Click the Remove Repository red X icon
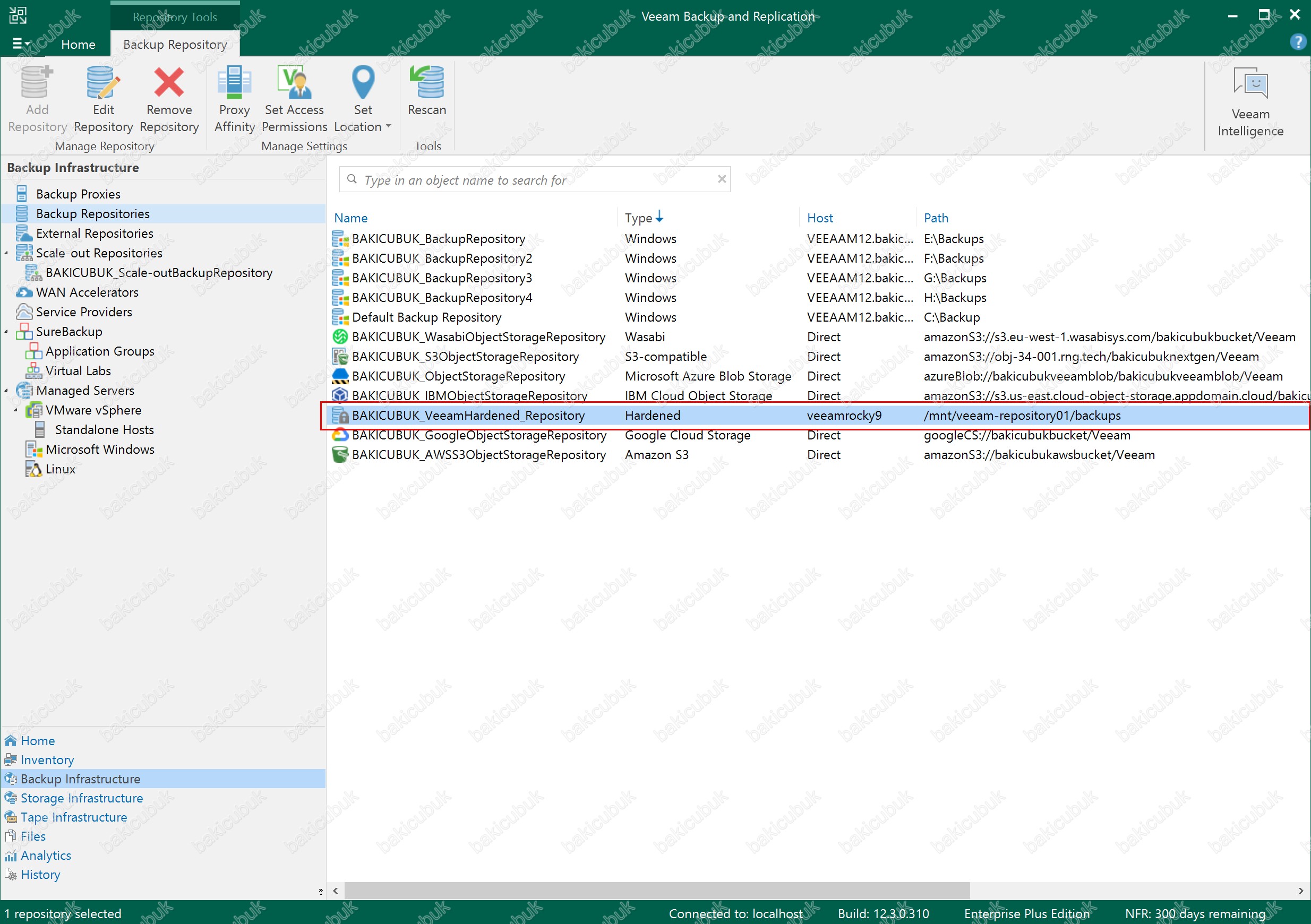Image resolution: width=1311 pixels, height=924 pixels. coord(169,82)
